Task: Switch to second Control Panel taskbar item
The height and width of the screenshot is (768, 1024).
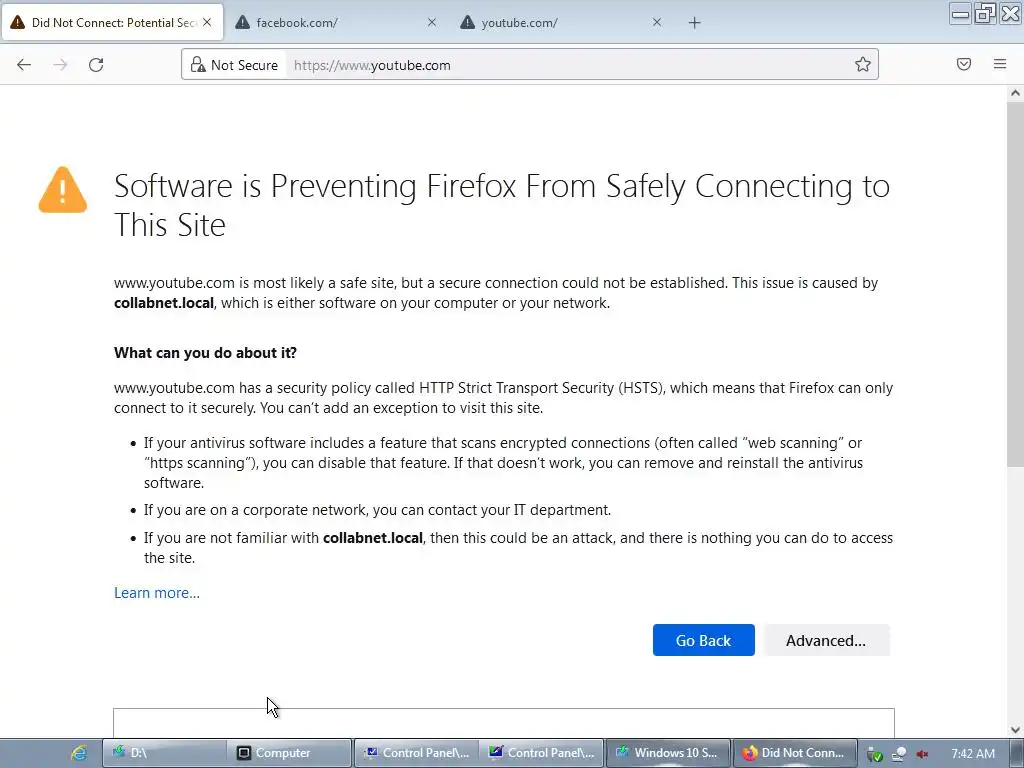Action: 541,753
